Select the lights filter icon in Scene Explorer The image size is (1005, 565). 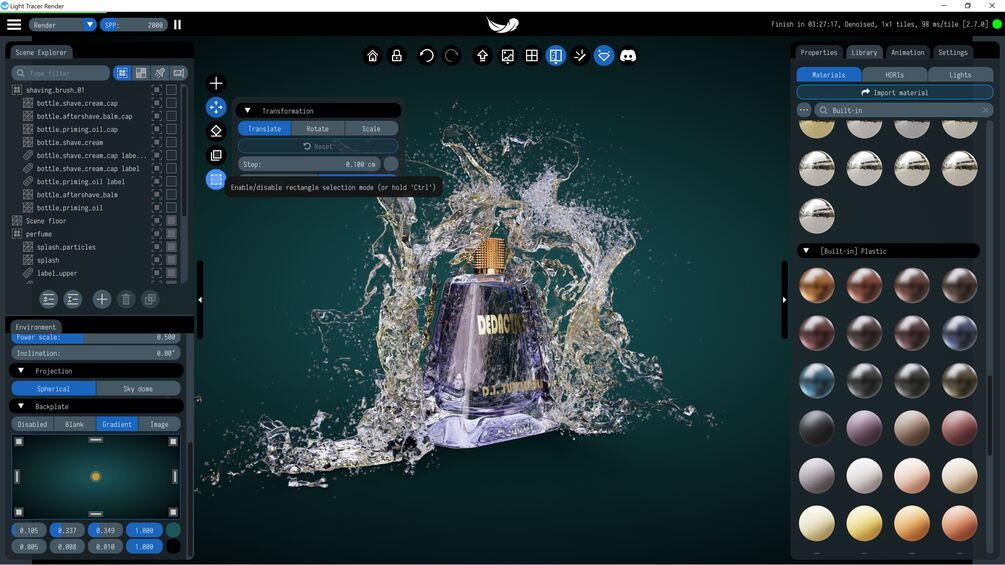[x=160, y=73]
